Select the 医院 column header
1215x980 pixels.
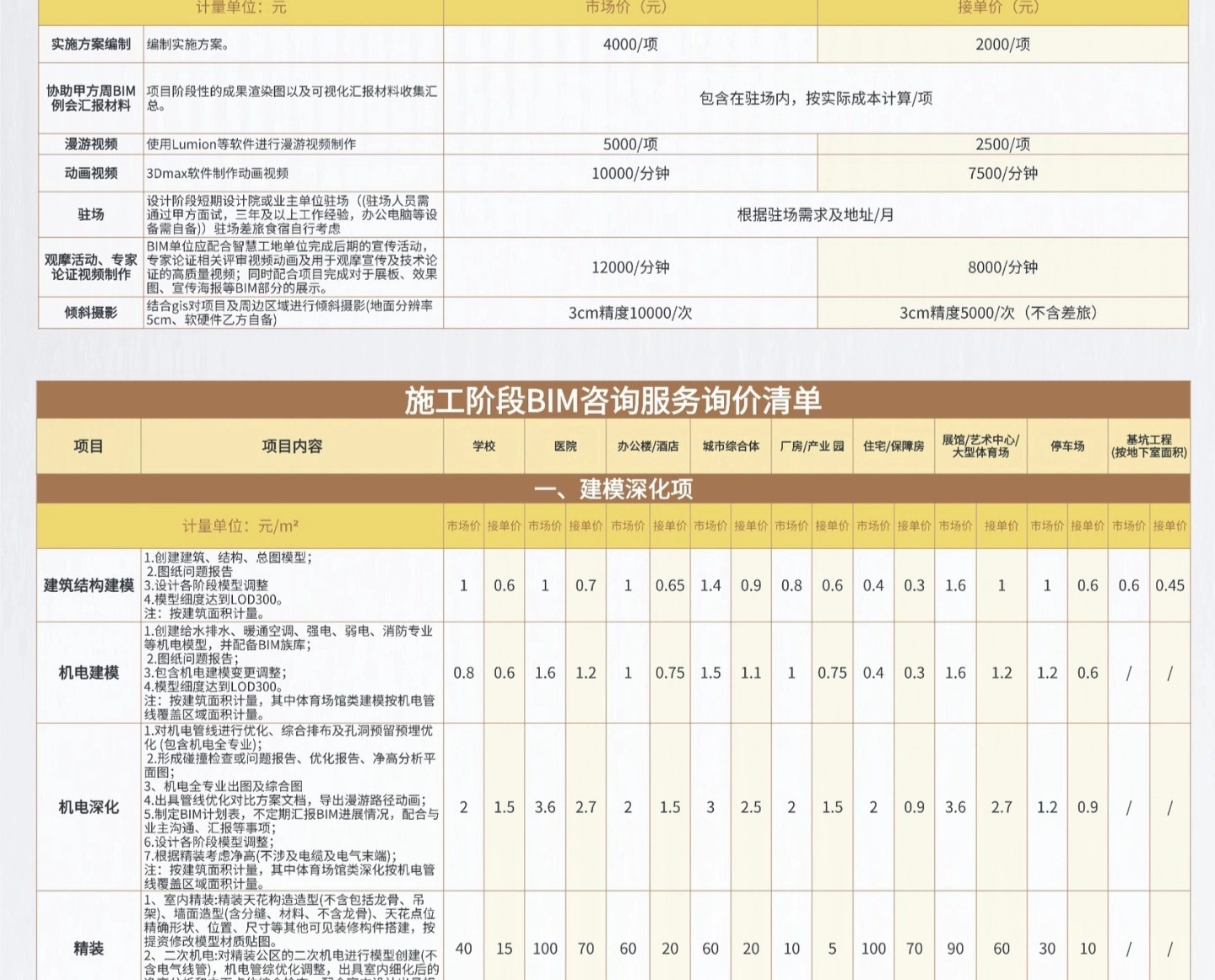[565, 446]
